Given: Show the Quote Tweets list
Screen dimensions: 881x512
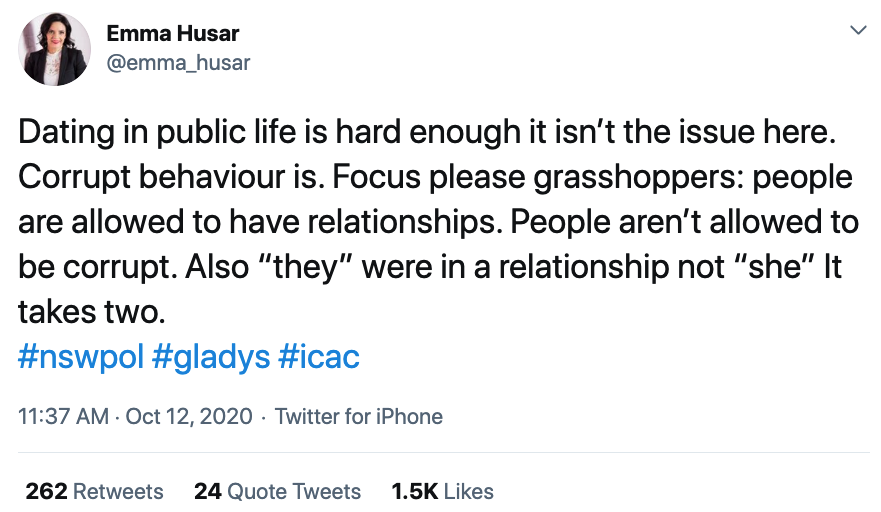Looking at the screenshot, I should click(294, 491).
